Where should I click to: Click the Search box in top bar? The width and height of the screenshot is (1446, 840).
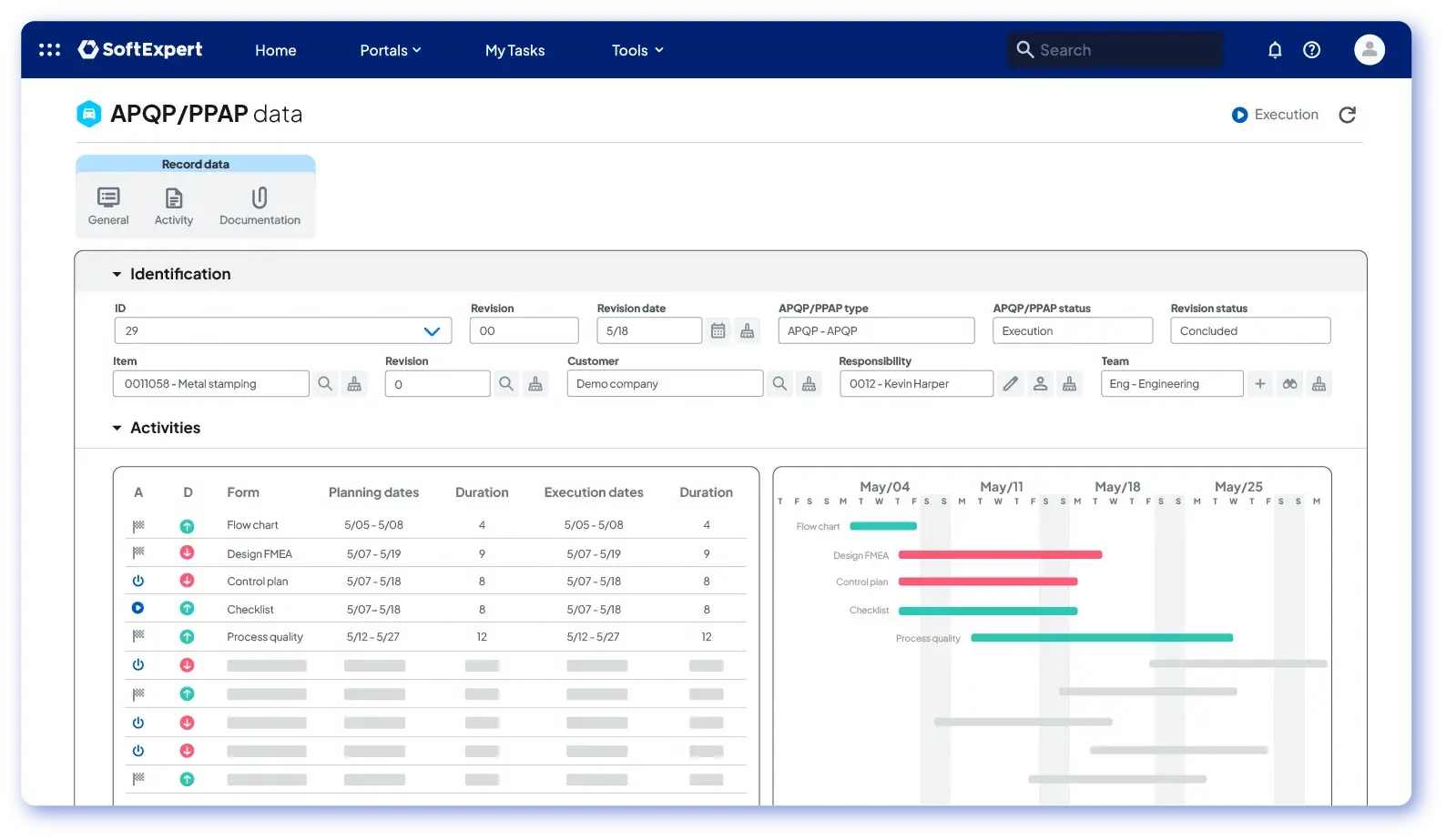[x=1115, y=50]
